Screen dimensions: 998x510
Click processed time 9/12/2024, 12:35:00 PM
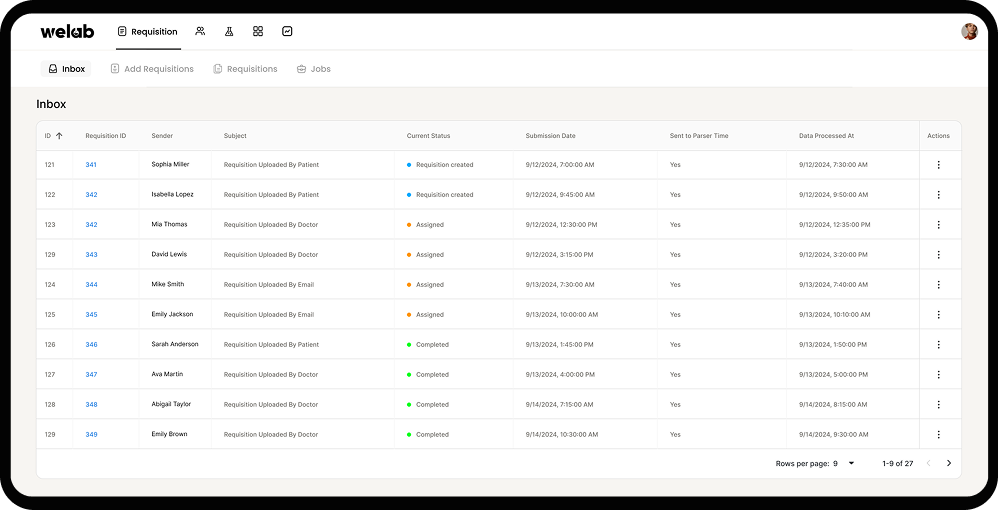pyautogui.click(x=835, y=225)
